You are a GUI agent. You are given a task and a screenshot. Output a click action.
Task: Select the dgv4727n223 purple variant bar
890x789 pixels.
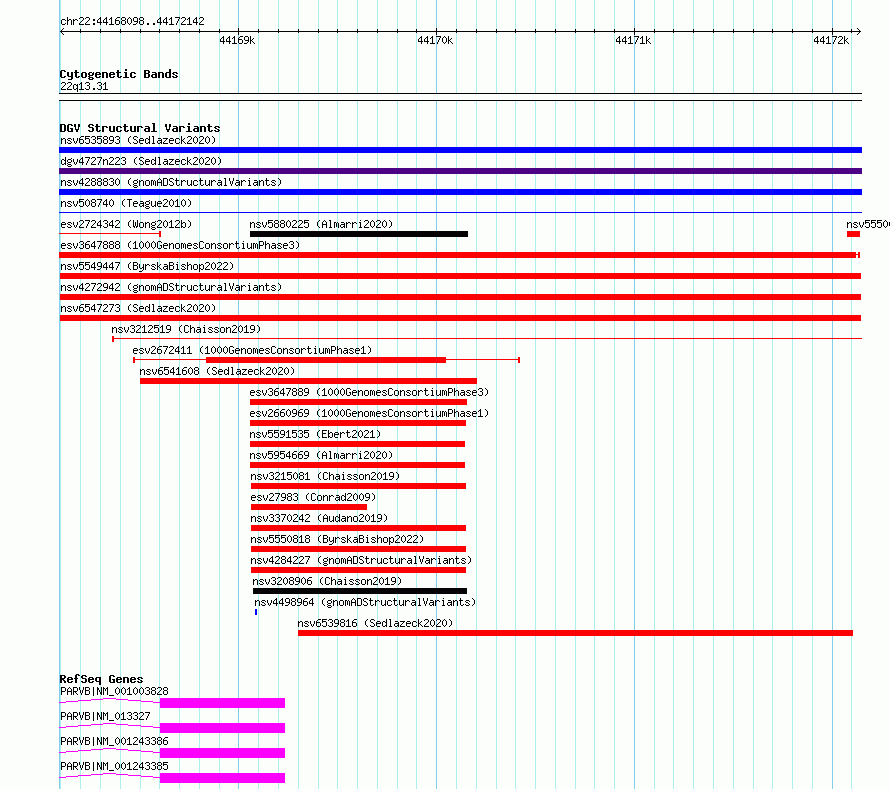(x=460, y=171)
